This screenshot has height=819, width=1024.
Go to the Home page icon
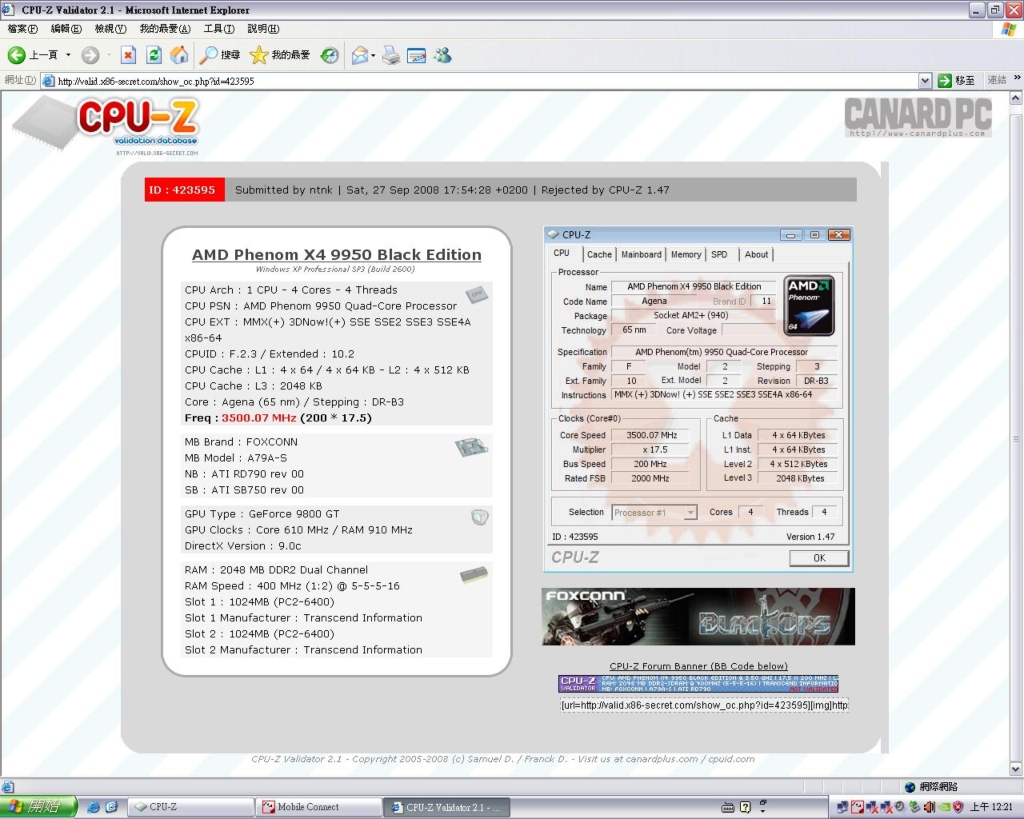point(179,55)
